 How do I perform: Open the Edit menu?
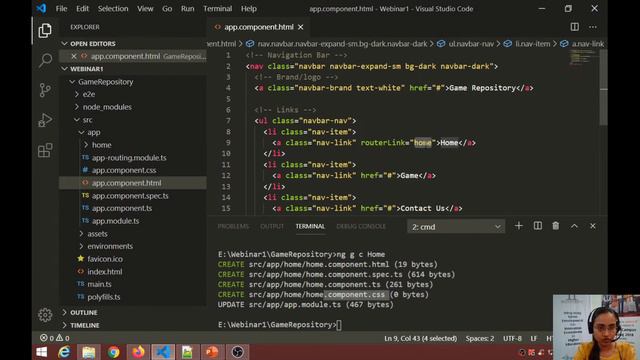pyautogui.click(x=82, y=9)
